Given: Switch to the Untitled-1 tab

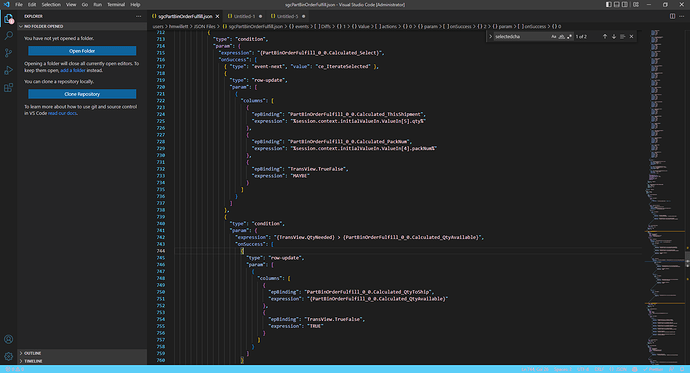Looking at the screenshot, I should click(244, 16).
